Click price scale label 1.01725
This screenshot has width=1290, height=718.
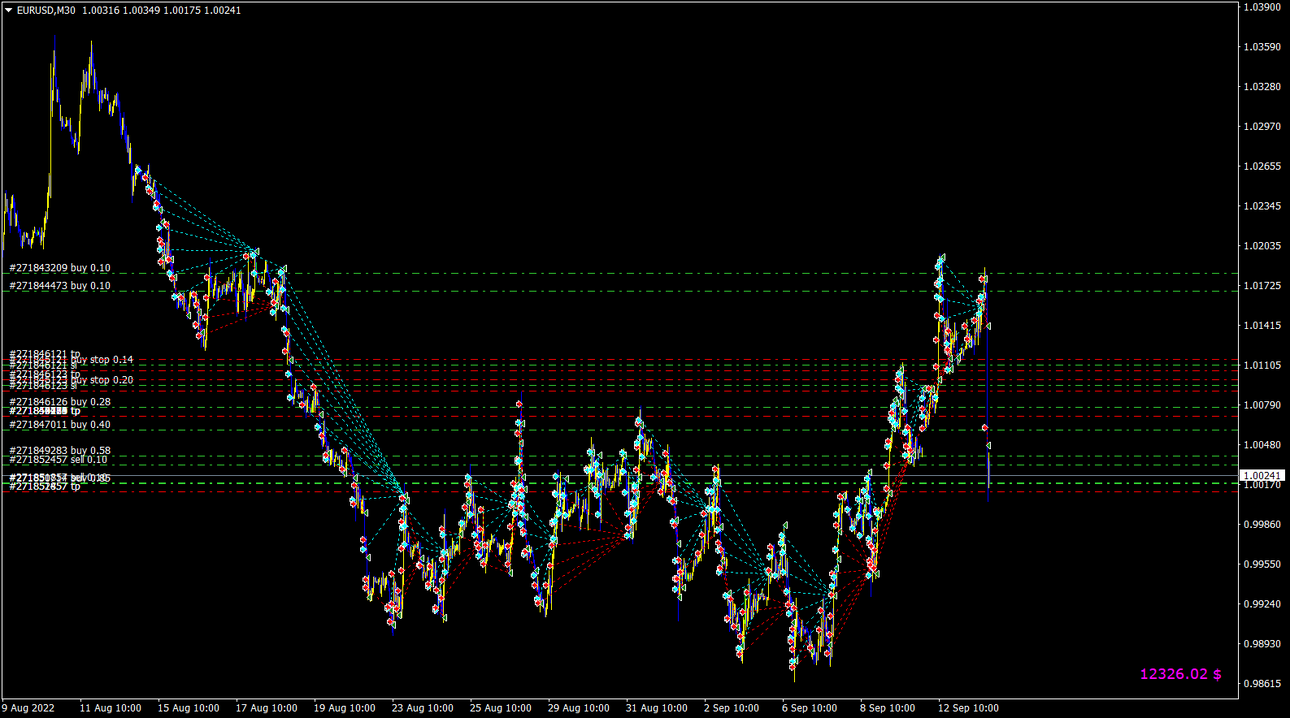click(1260, 286)
